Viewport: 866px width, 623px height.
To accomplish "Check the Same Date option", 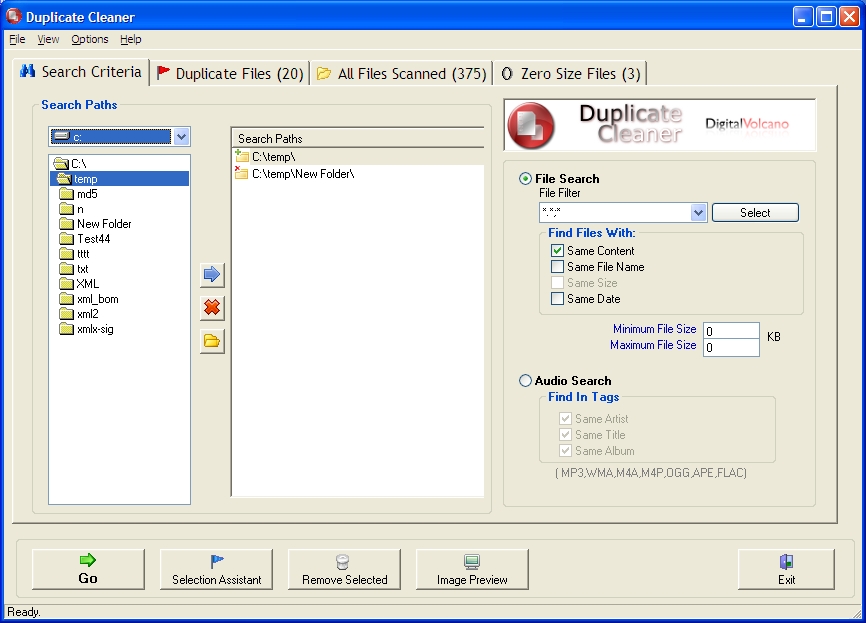I will (558, 299).
